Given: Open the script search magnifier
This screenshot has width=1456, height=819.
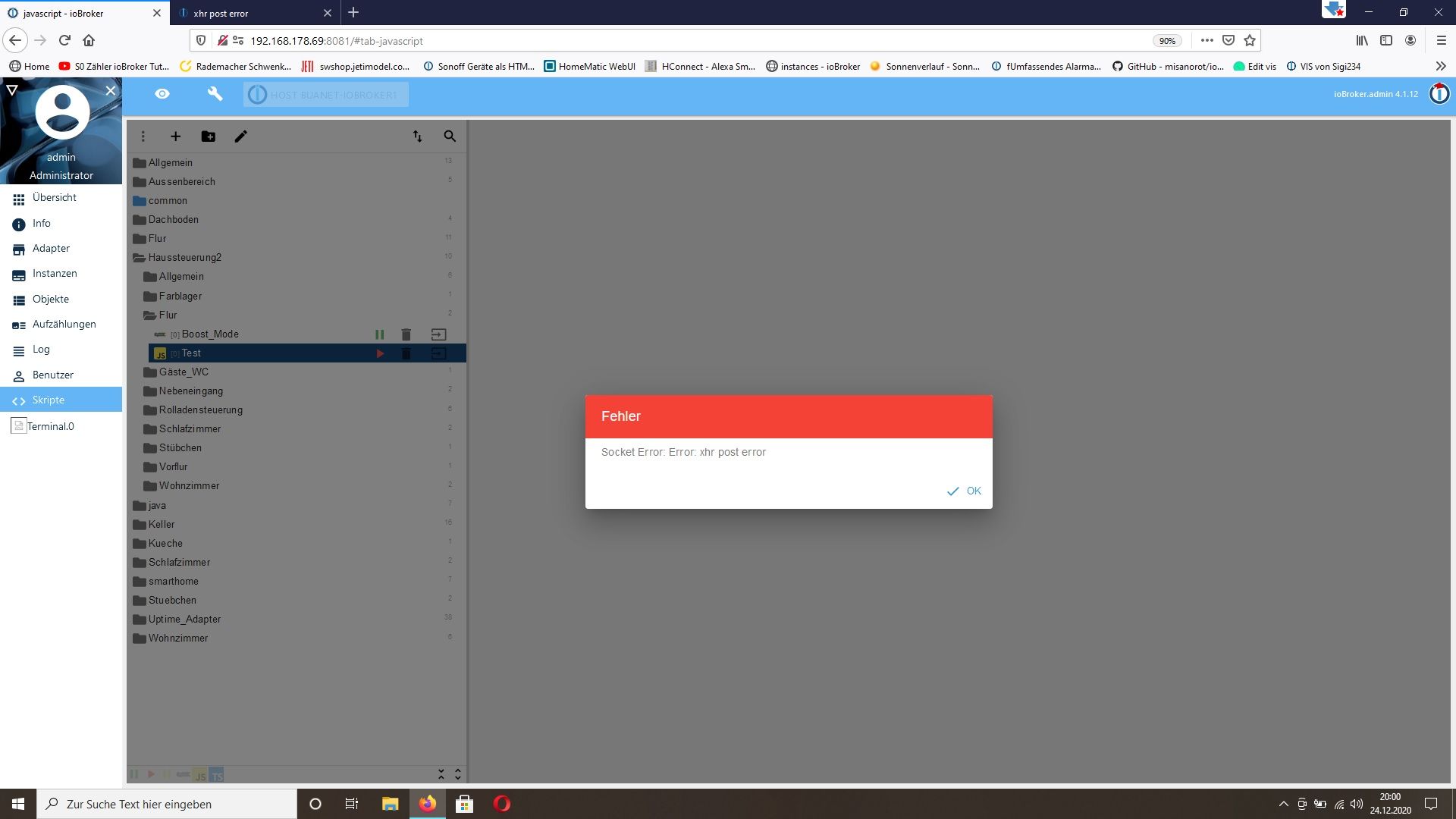Looking at the screenshot, I should [450, 136].
